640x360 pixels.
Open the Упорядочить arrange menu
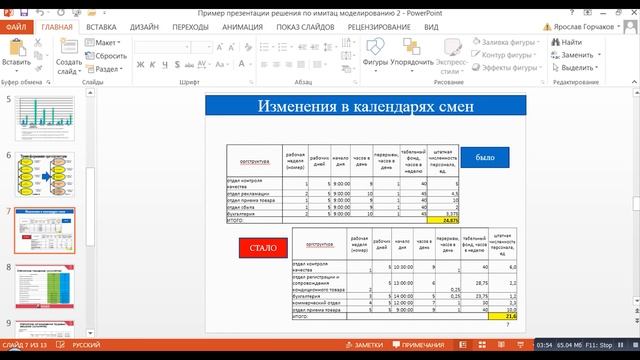point(411,55)
